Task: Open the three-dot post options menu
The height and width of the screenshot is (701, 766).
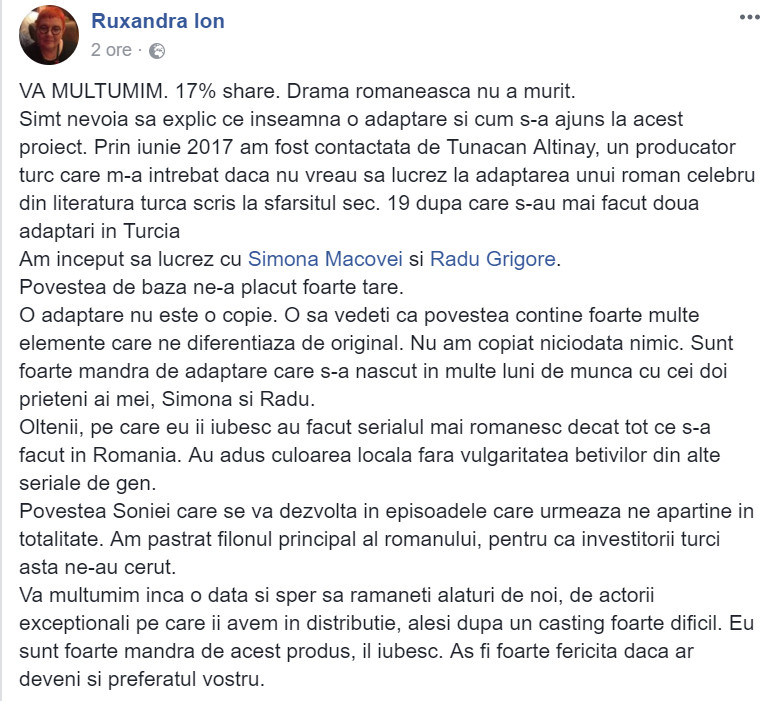Action: [x=747, y=19]
